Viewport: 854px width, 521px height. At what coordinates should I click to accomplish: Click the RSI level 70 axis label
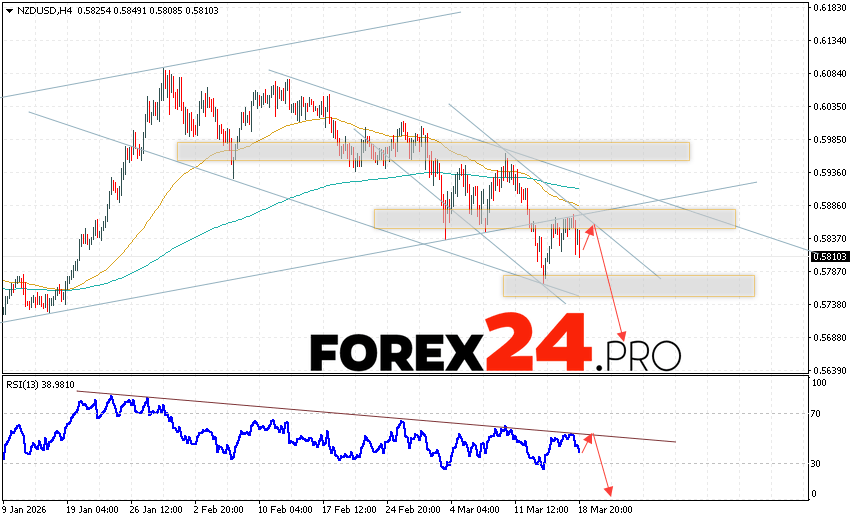tap(817, 413)
